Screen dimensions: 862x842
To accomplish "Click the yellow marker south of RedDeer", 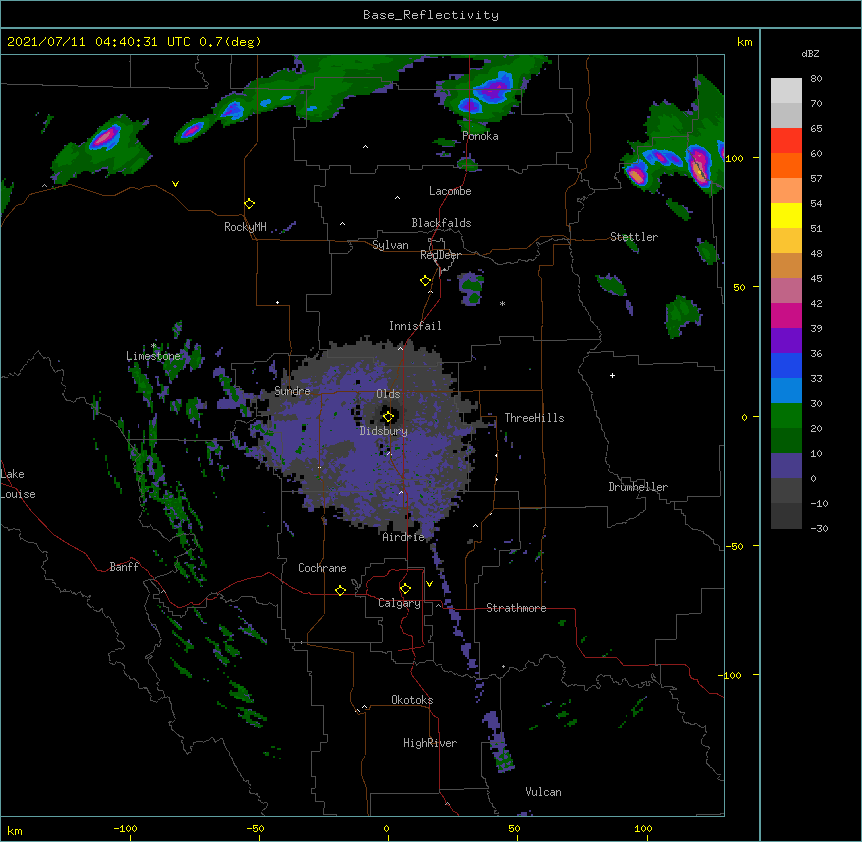I will tap(425, 281).
